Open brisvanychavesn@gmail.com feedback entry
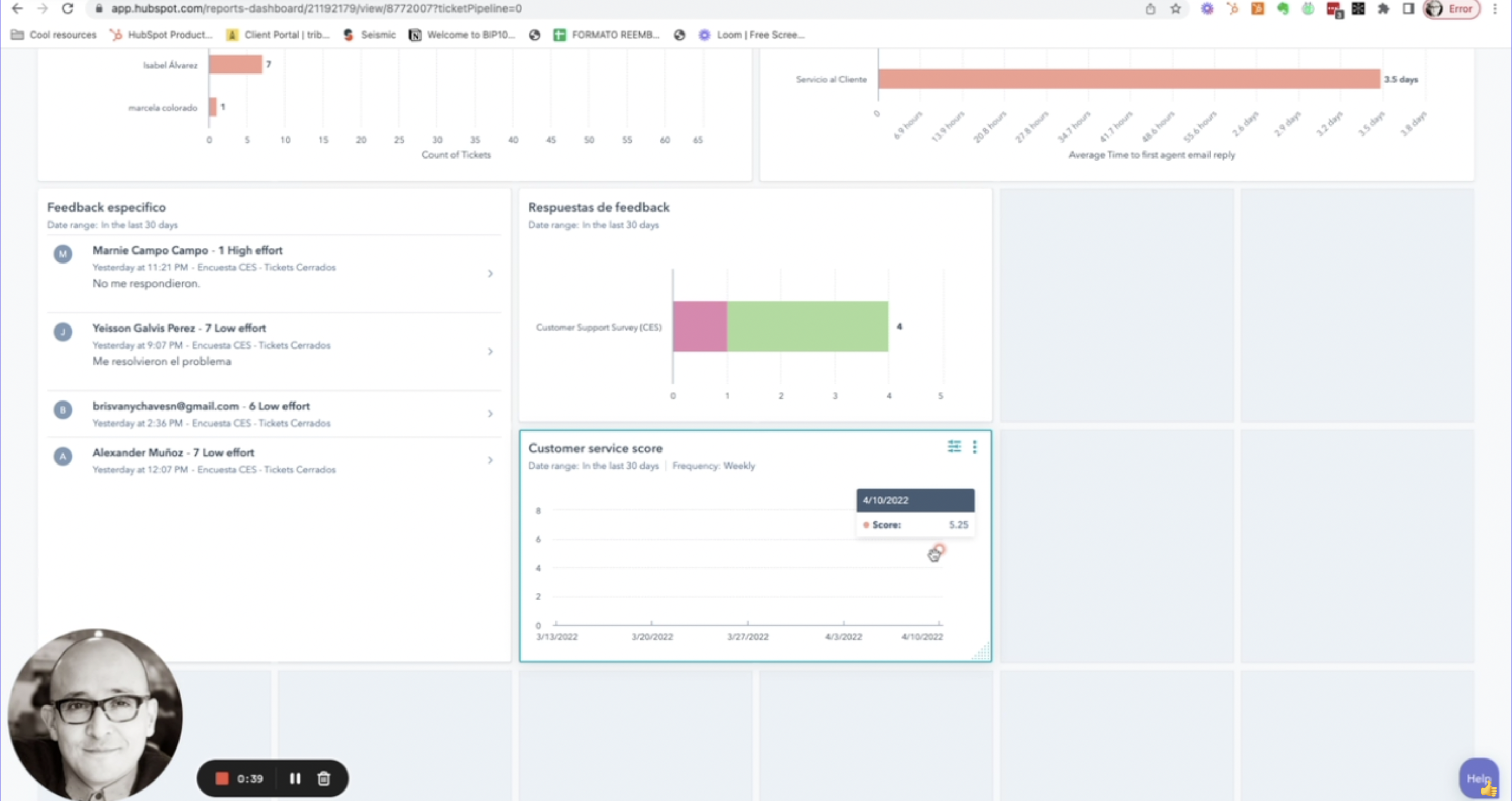This screenshot has height=801, width=1512. (201, 406)
